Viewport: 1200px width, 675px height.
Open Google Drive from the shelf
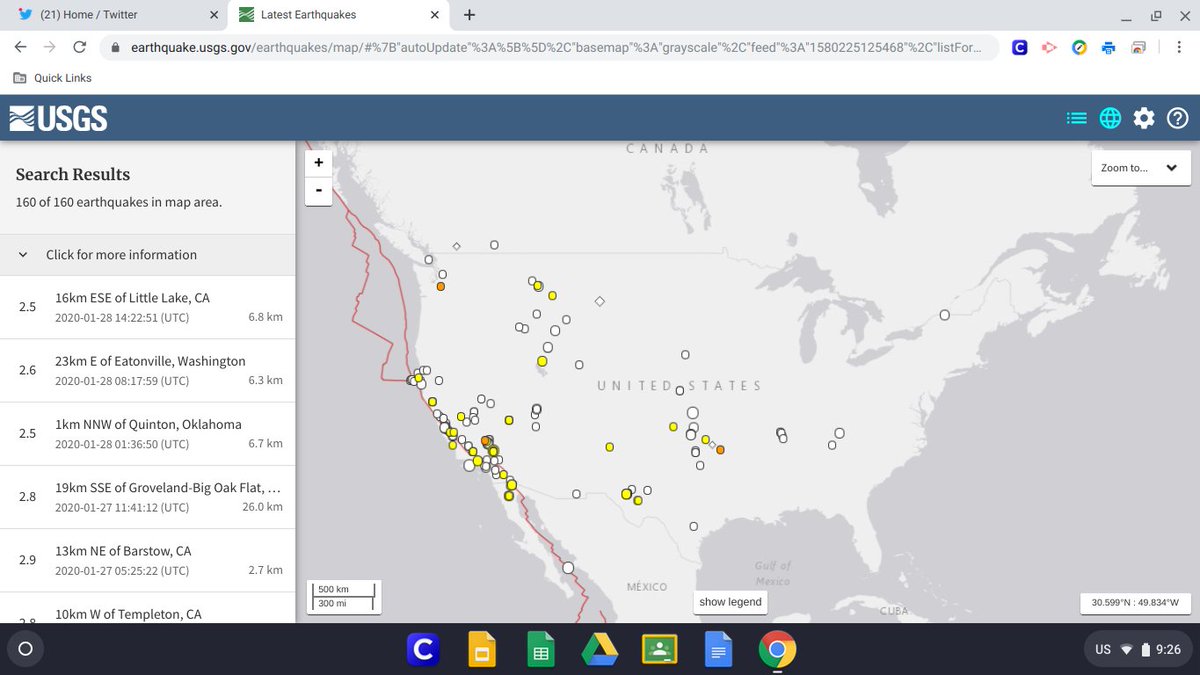(600, 650)
